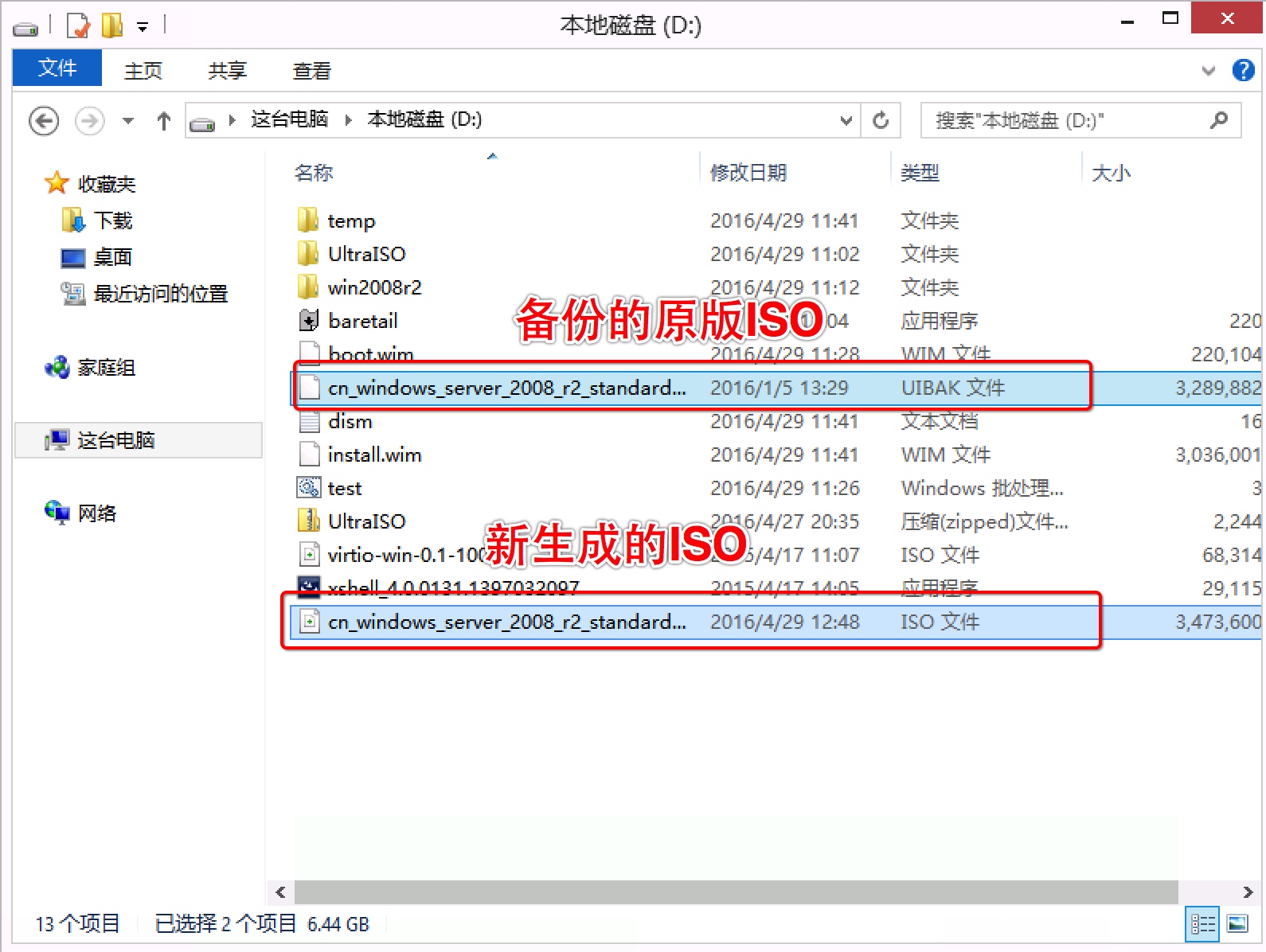The image size is (1266, 952).
Task: Sort by the 大小 column header
Action: (x=1111, y=173)
